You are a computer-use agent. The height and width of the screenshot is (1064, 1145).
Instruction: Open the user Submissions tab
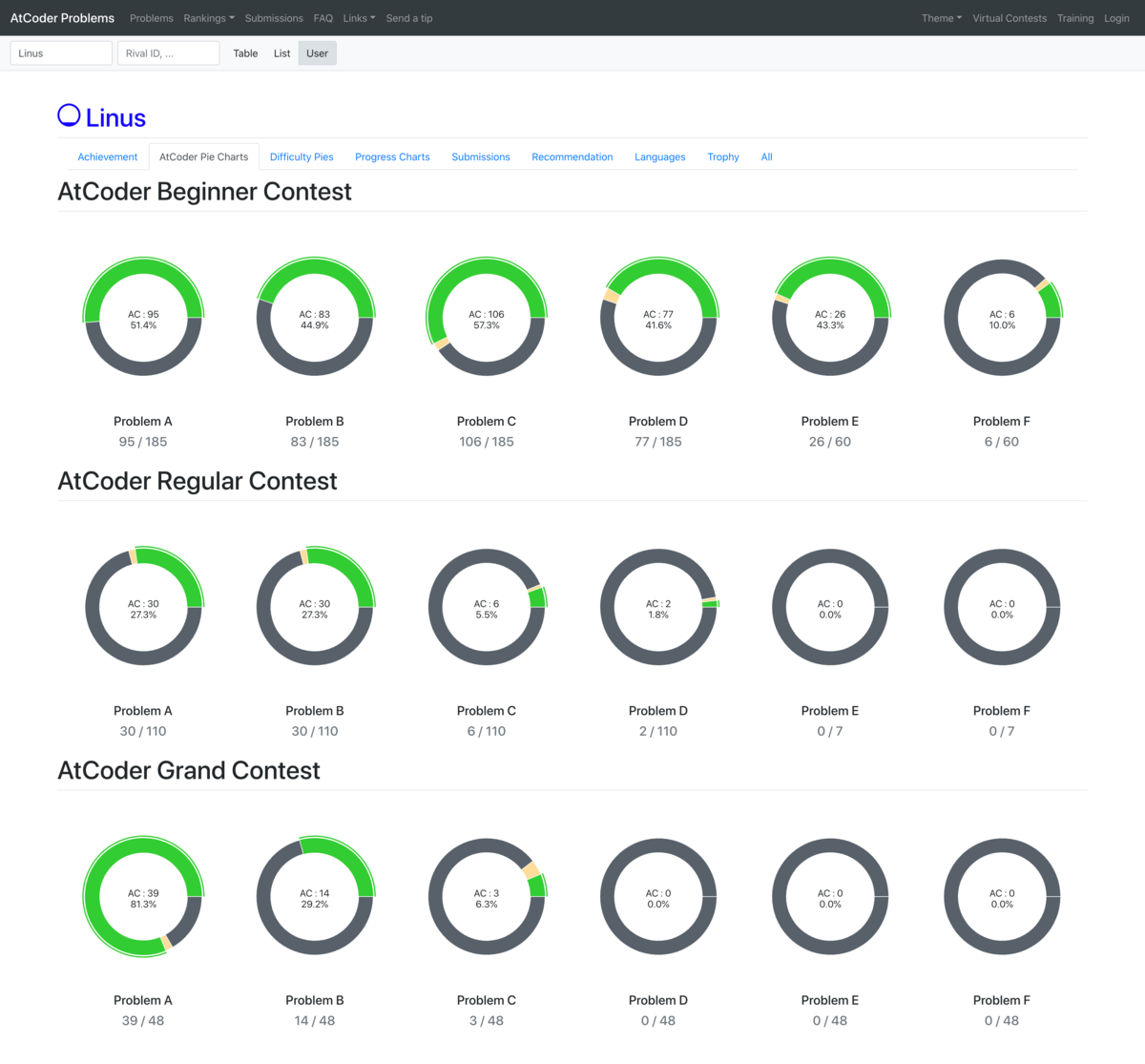click(481, 156)
